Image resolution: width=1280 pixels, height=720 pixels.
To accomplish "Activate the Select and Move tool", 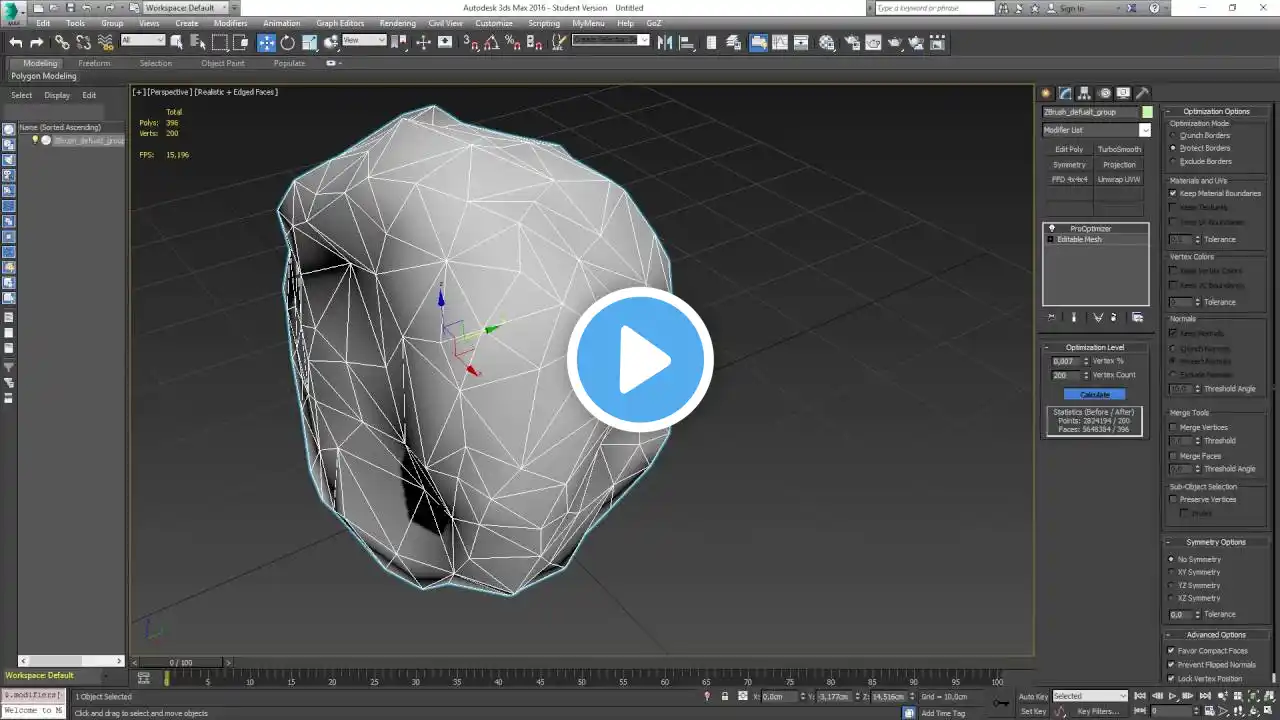I will click(266, 42).
